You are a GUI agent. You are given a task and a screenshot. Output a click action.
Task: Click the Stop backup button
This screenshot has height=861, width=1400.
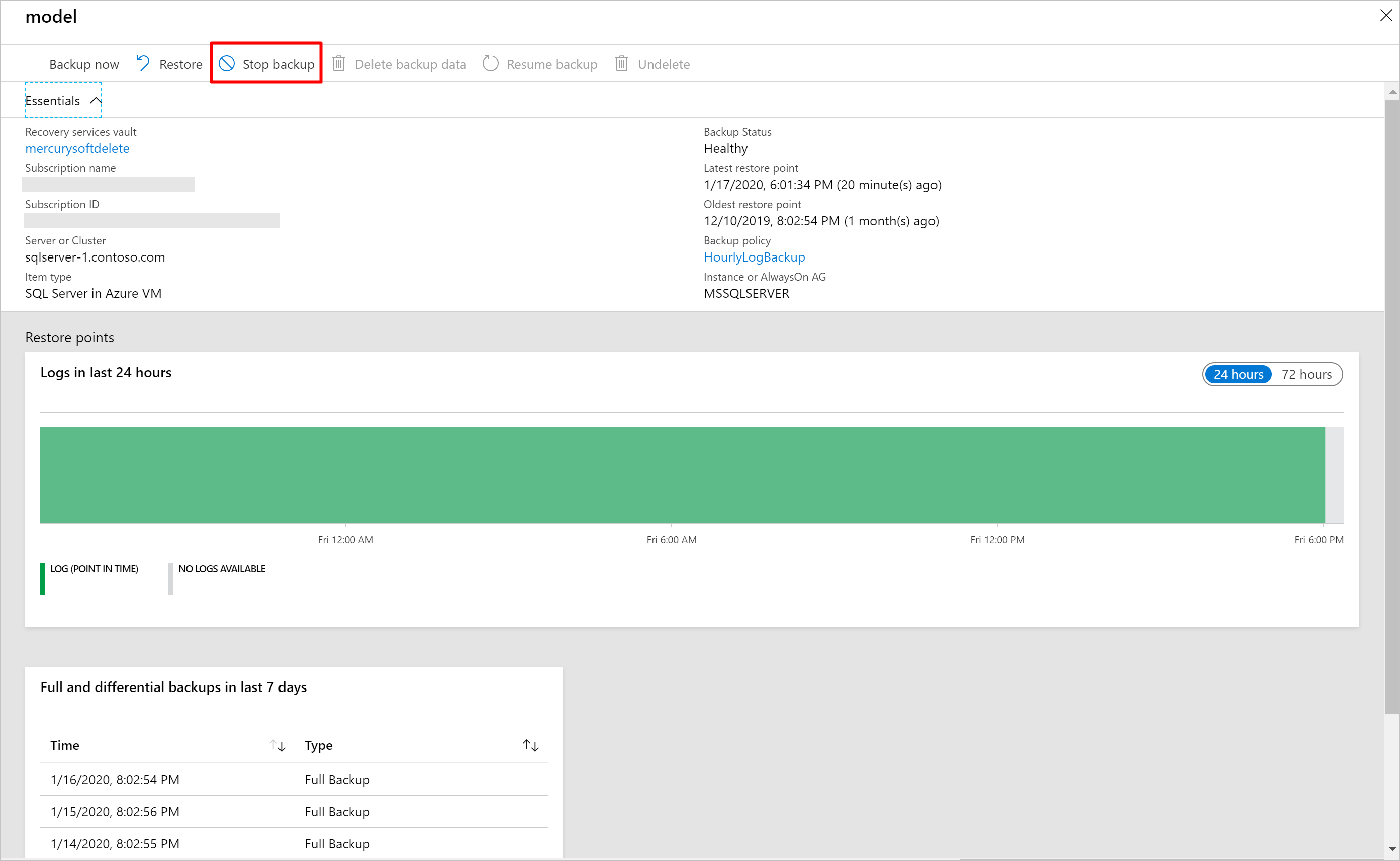(264, 64)
